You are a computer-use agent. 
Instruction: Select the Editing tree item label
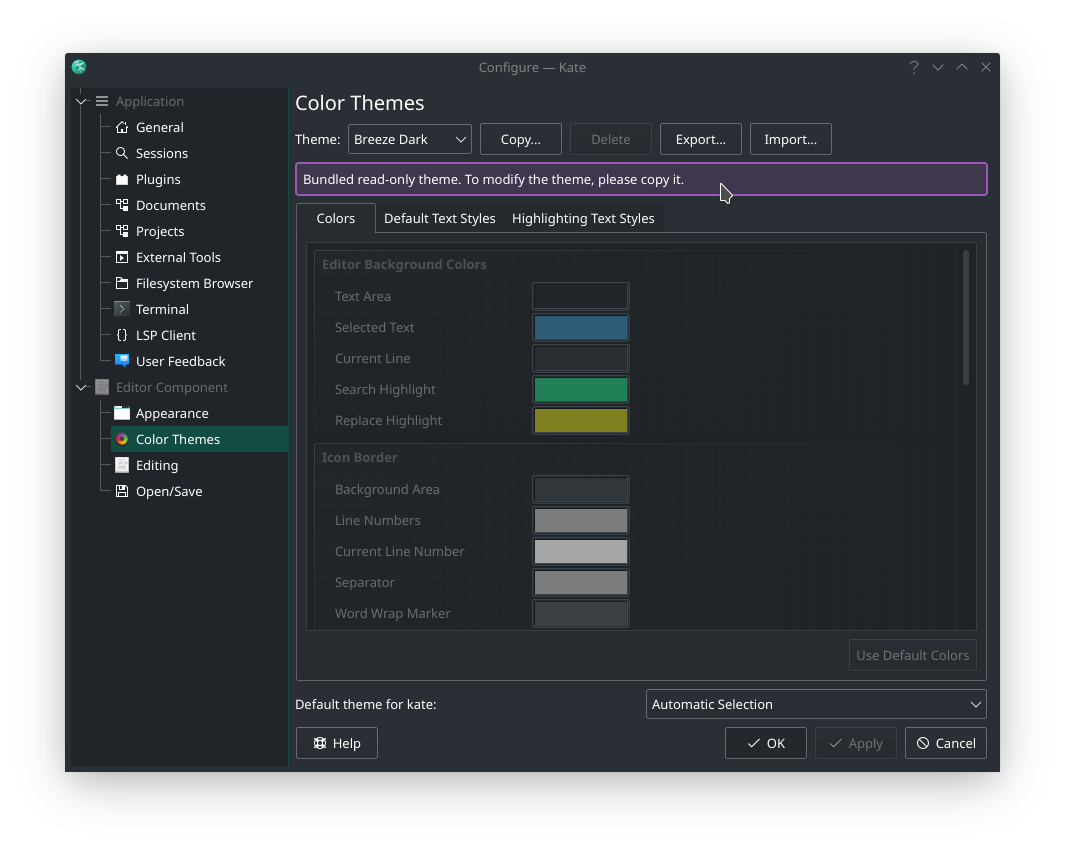(157, 465)
